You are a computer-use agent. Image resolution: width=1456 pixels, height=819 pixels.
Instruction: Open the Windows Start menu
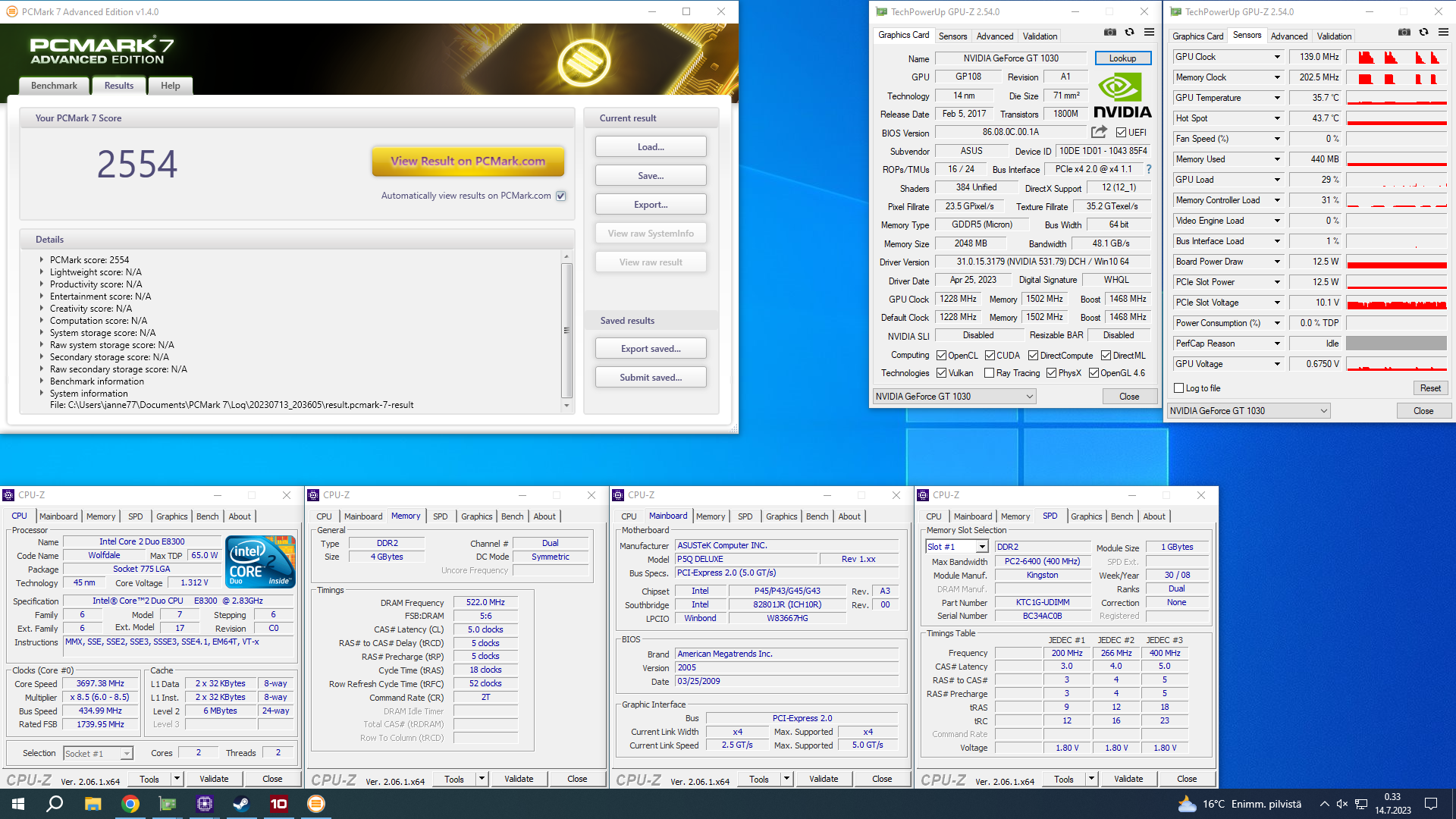pyautogui.click(x=18, y=803)
